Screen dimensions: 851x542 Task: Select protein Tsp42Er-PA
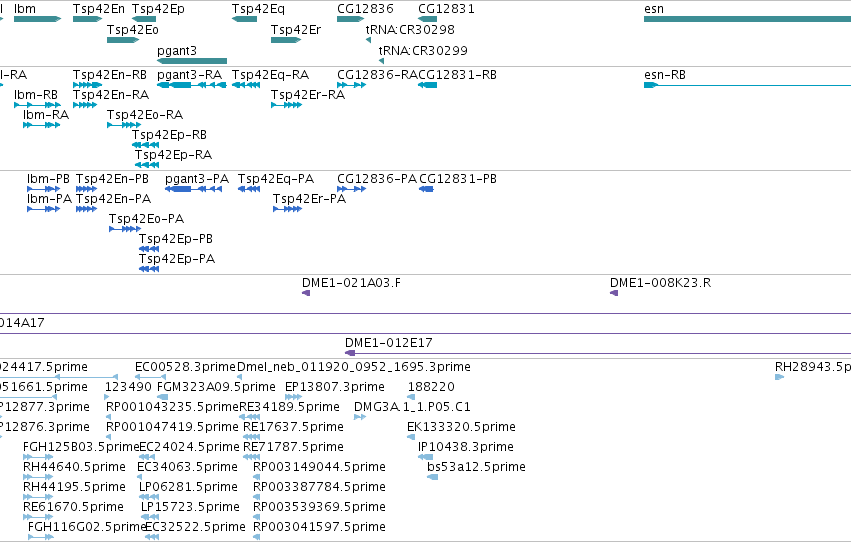coord(288,209)
